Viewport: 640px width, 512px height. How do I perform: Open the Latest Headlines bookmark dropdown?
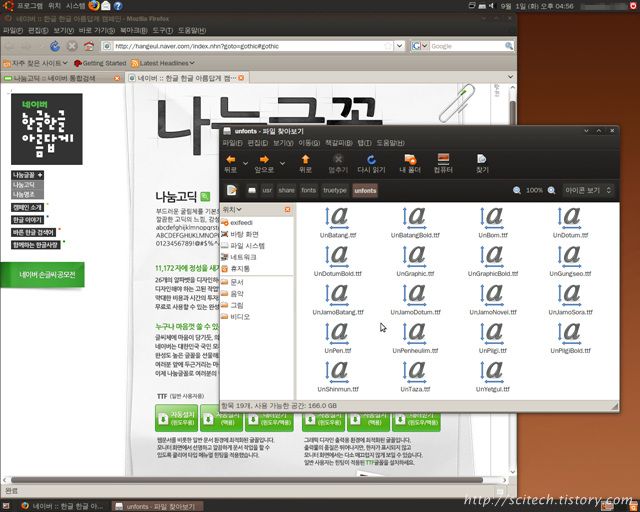coord(162,63)
